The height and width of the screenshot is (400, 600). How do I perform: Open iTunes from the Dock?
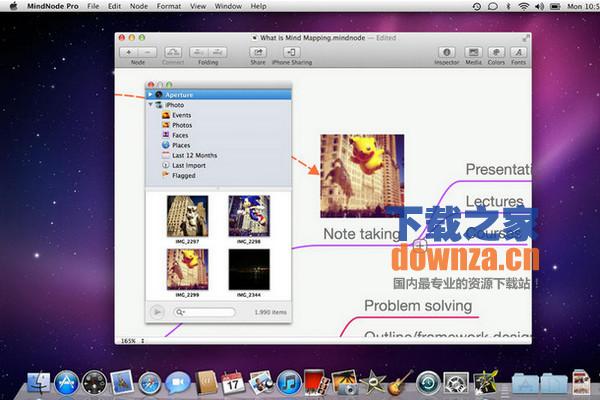pos(289,383)
